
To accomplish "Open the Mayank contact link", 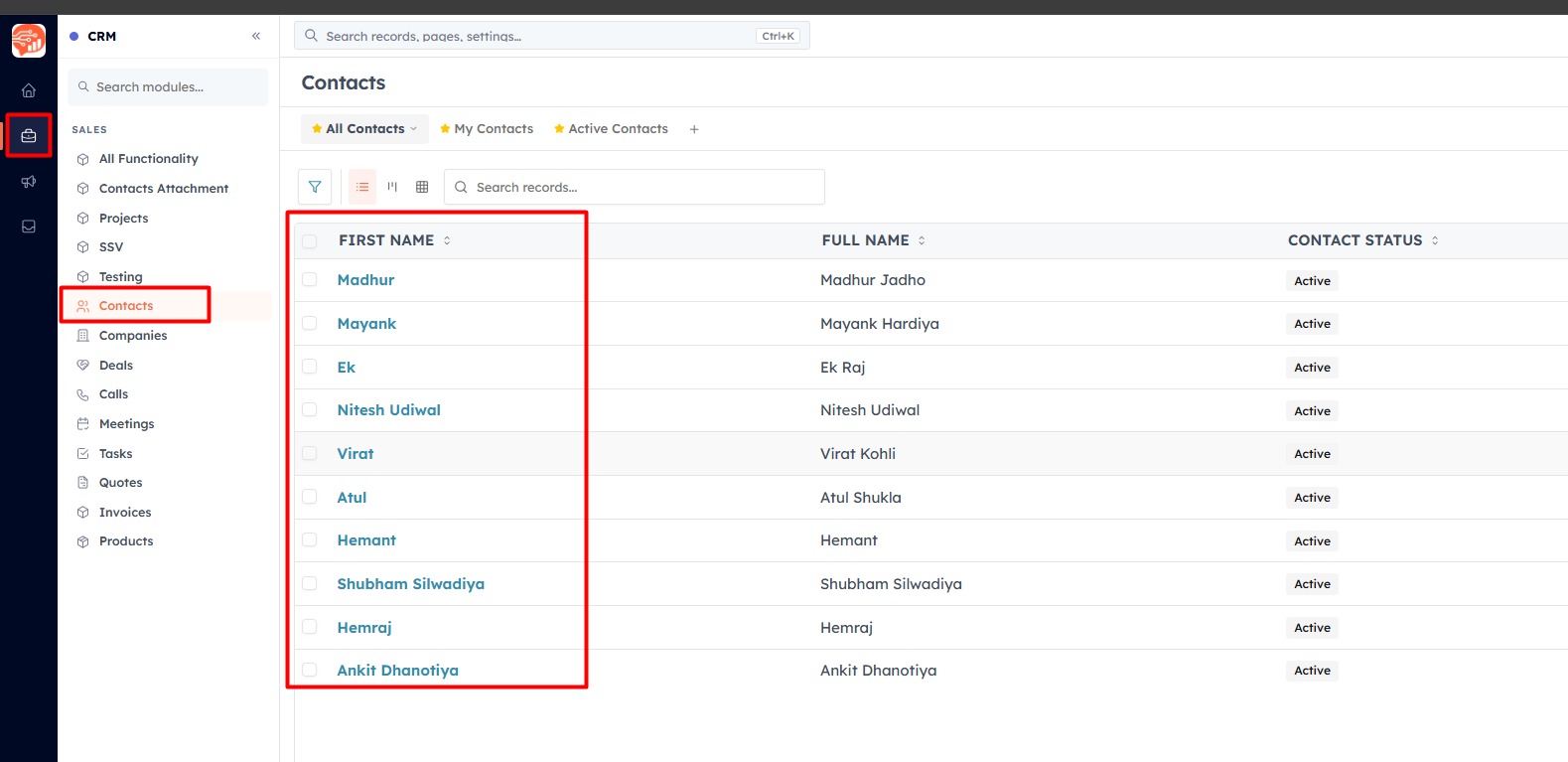I will tap(366, 324).
